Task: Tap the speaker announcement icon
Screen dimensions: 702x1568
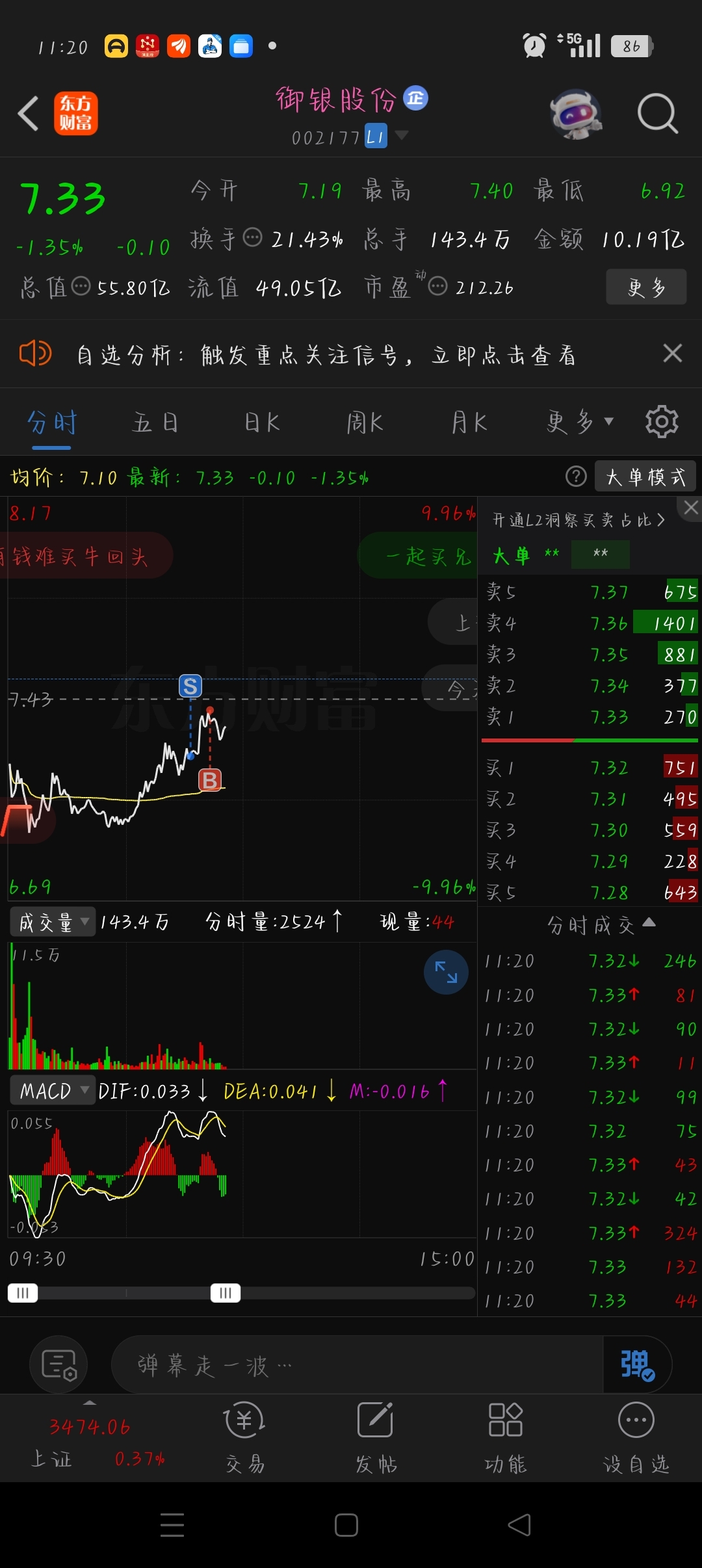Action: (35, 354)
